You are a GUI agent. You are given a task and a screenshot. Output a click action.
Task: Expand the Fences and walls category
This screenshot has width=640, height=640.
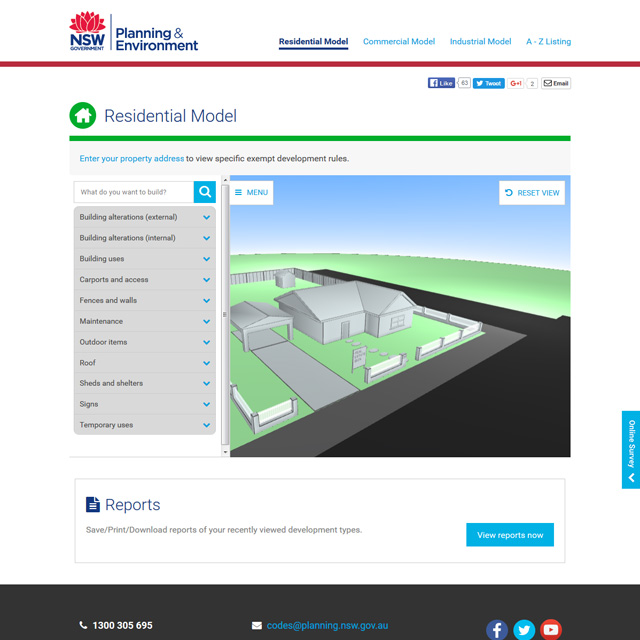coord(145,300)
